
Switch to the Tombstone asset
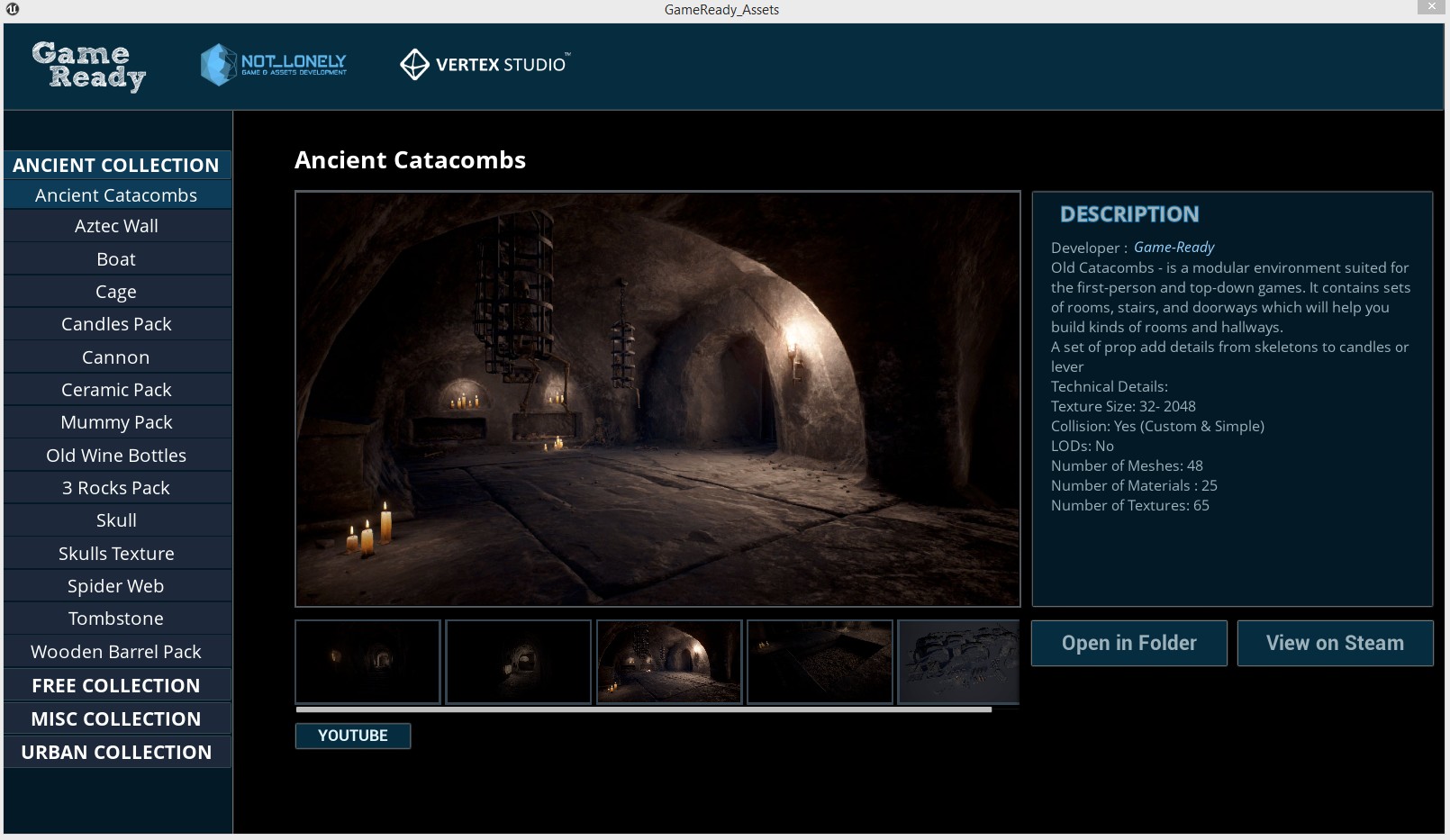(x=116, y=618)
